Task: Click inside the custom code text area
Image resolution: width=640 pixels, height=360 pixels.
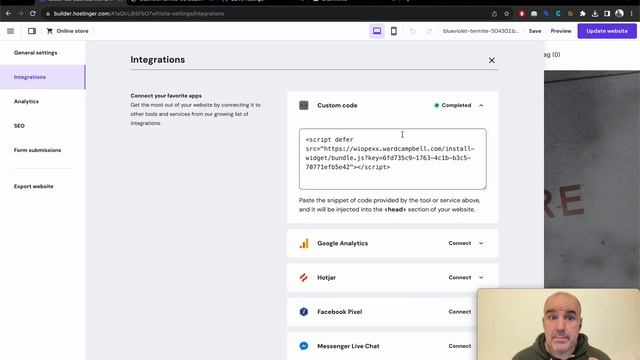Action: (x=393, y=159)
